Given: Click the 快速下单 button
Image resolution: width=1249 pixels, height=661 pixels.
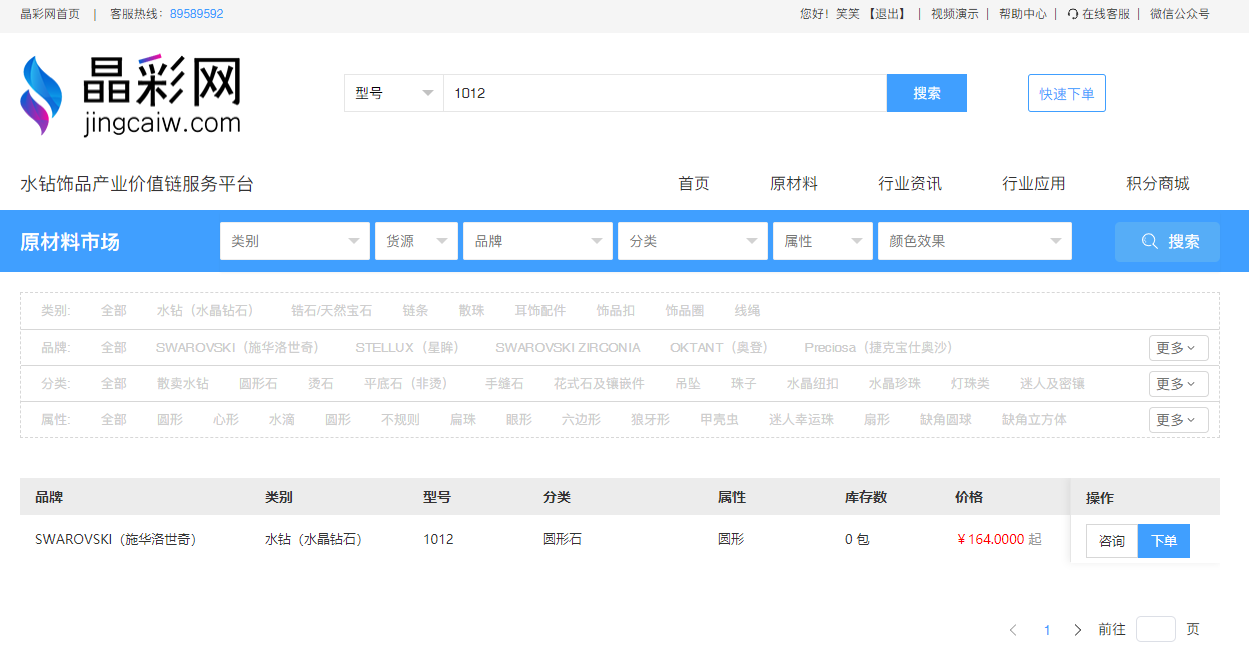Looking at the screenshot, I should (1066, 93).
